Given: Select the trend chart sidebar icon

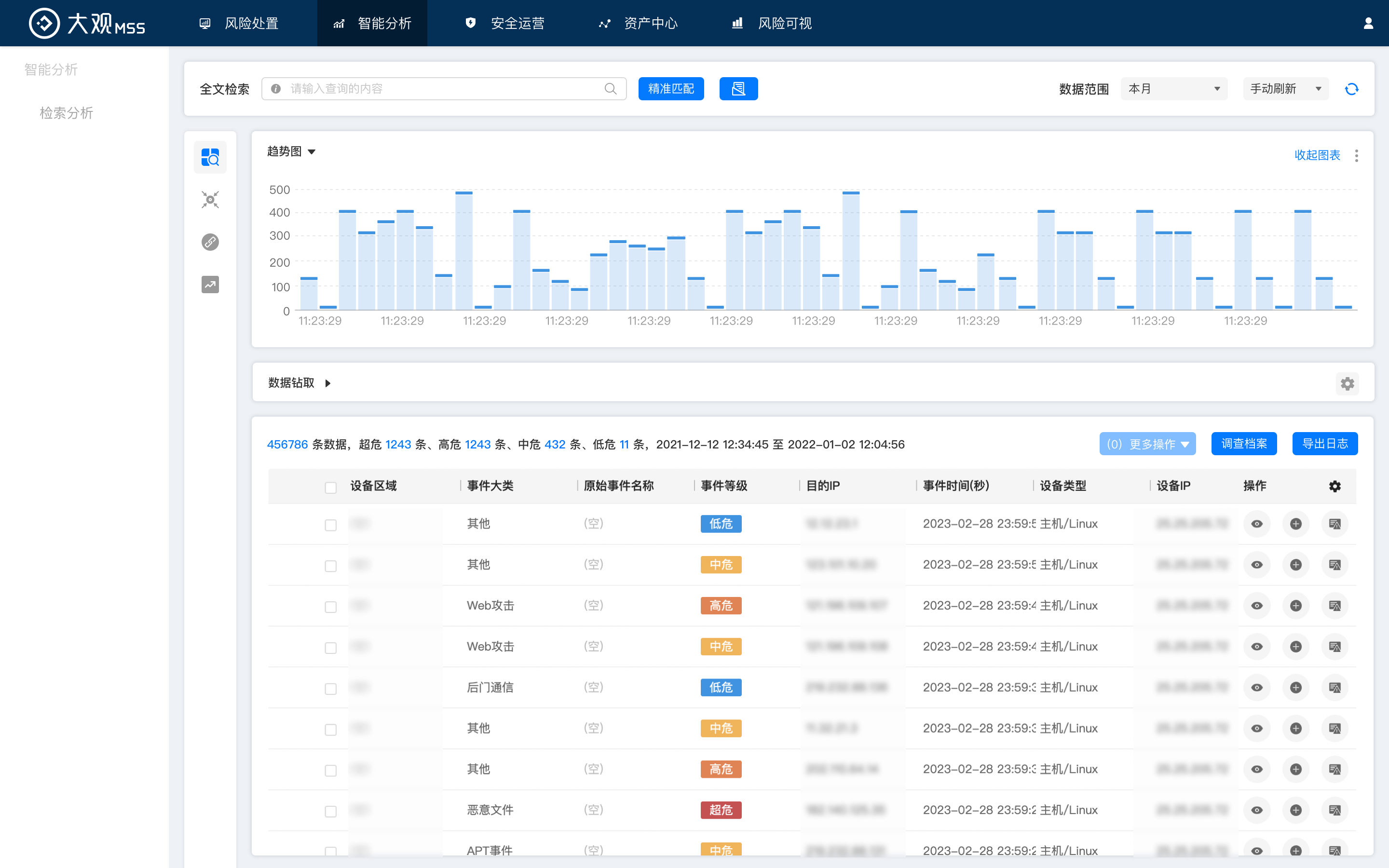Looking at the screenshot, I should (x=210, y=285).
